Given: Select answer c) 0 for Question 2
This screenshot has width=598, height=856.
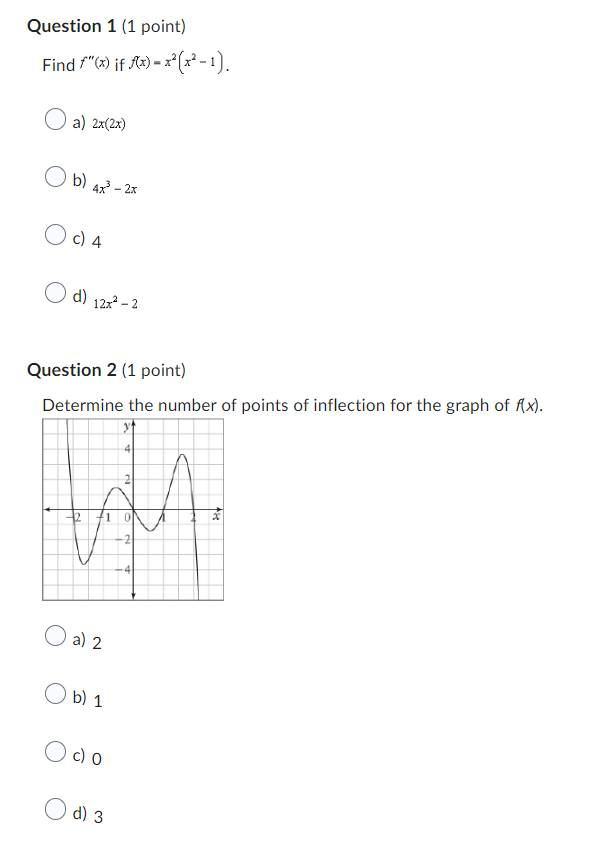Looking at the screenshot, I should coord(55,753).
